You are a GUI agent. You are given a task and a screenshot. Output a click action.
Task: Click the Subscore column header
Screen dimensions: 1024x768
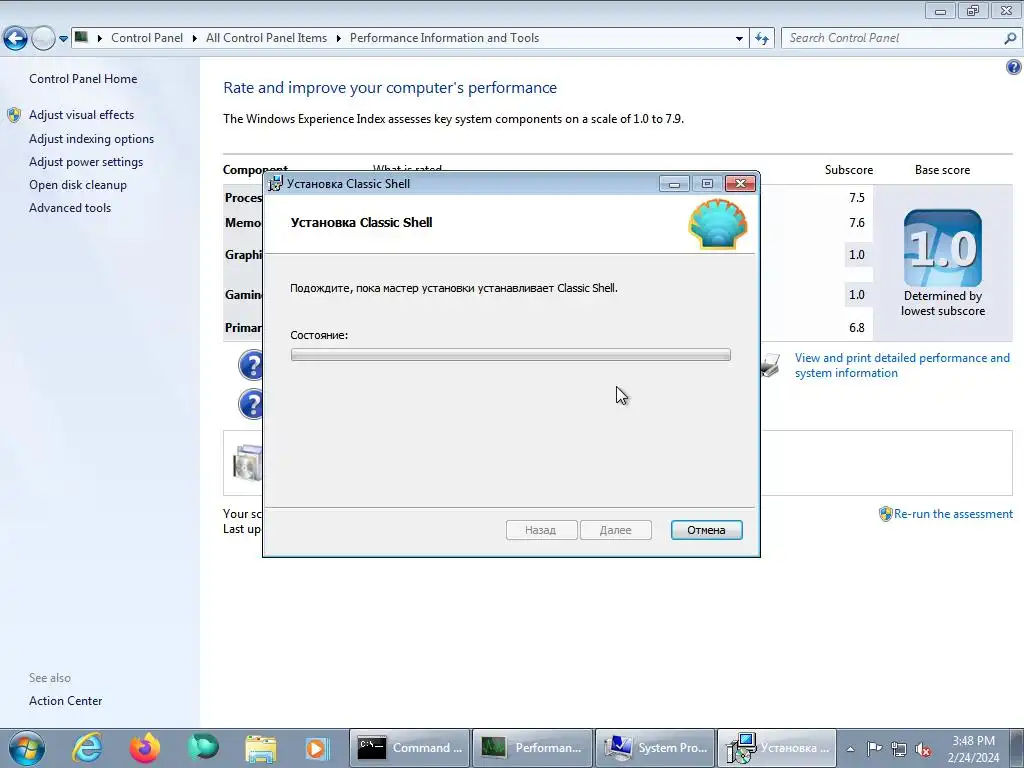(x=848, y=170)
